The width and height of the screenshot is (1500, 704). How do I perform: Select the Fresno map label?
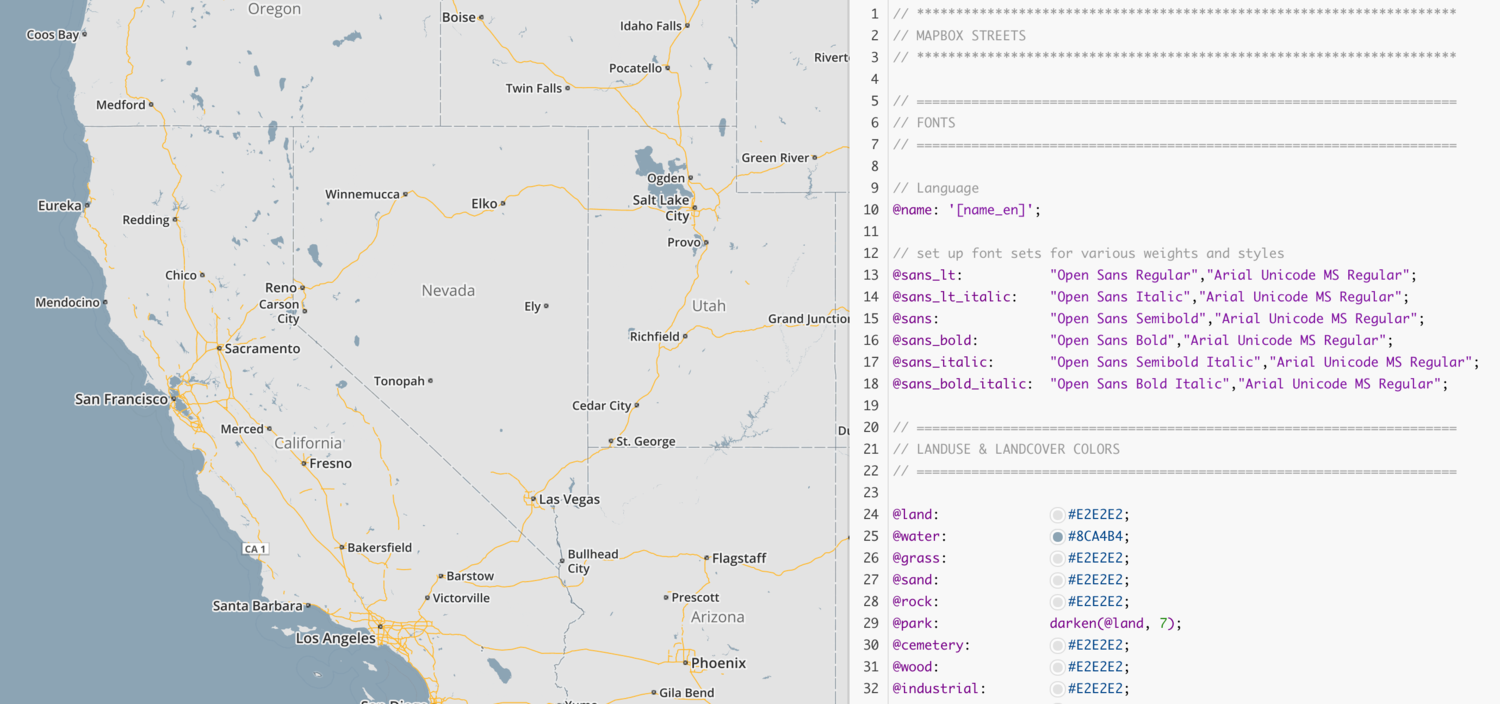coord(331,463)
